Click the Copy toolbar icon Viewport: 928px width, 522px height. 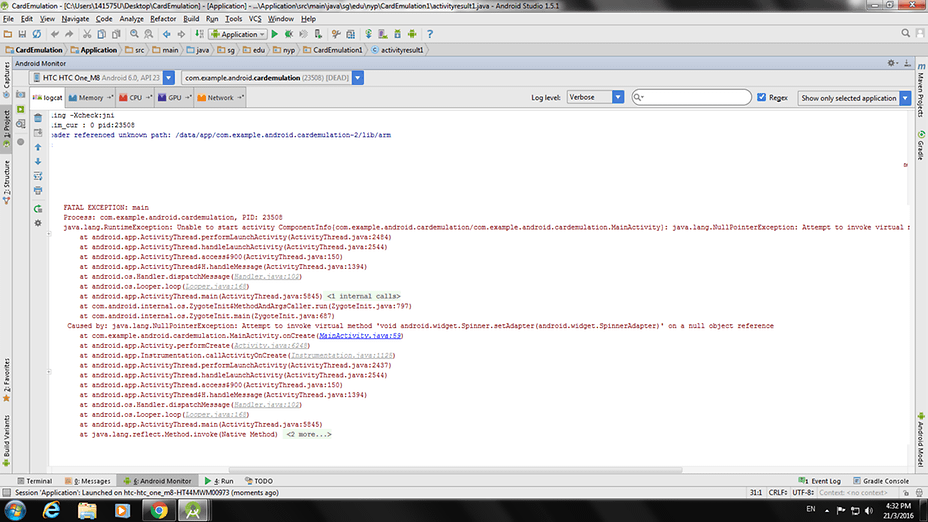(102, 34)
